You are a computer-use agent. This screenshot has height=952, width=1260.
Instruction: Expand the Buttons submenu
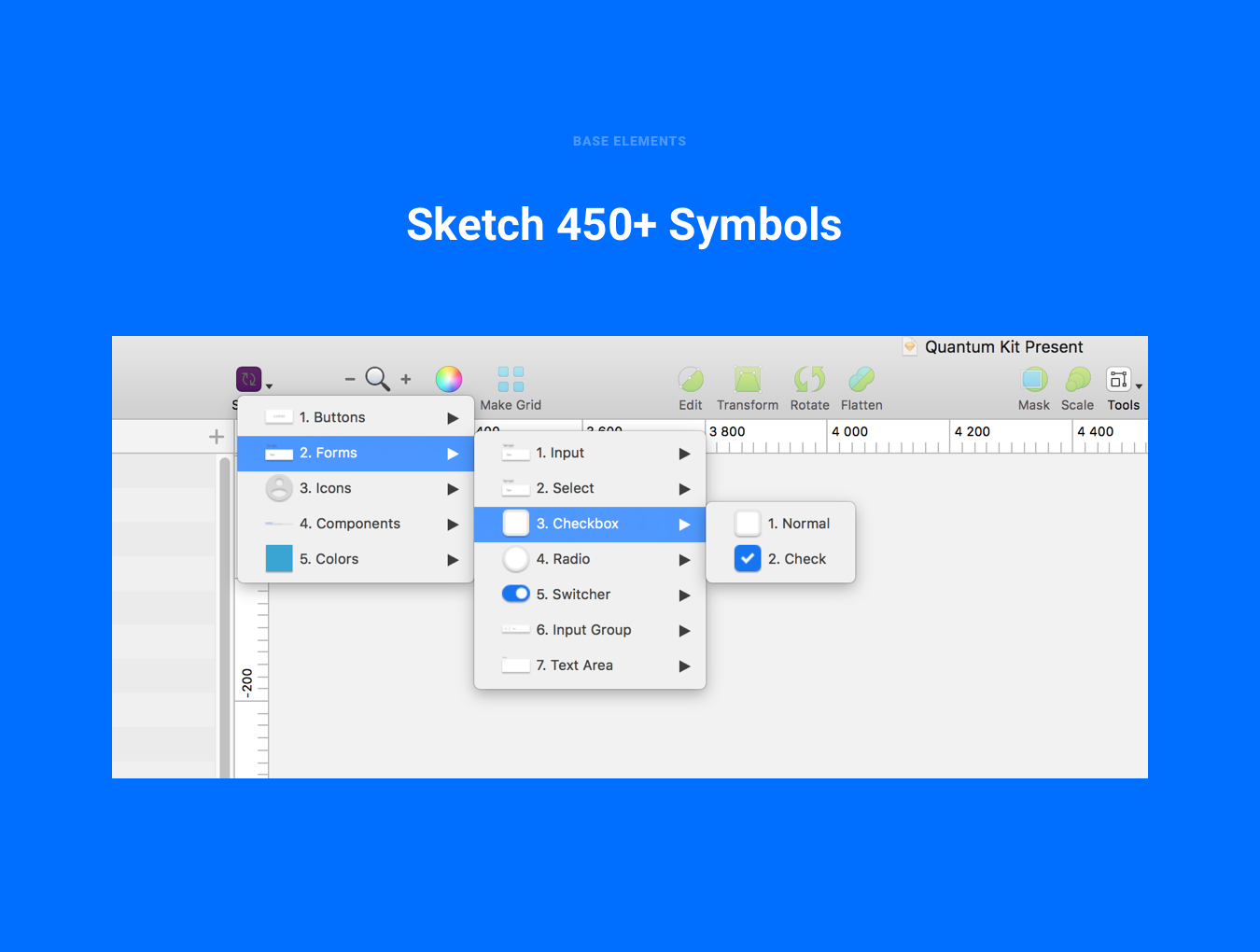(x=356, y=417)
